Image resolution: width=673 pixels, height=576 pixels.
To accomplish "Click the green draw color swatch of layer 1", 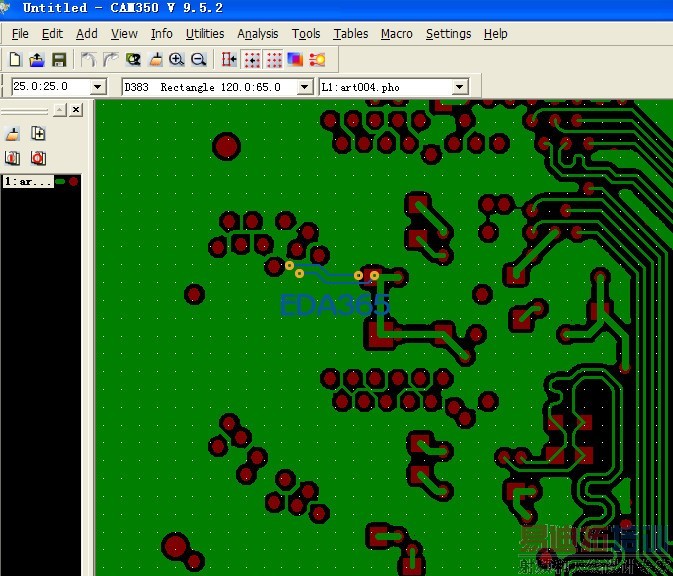I will 60,182.
